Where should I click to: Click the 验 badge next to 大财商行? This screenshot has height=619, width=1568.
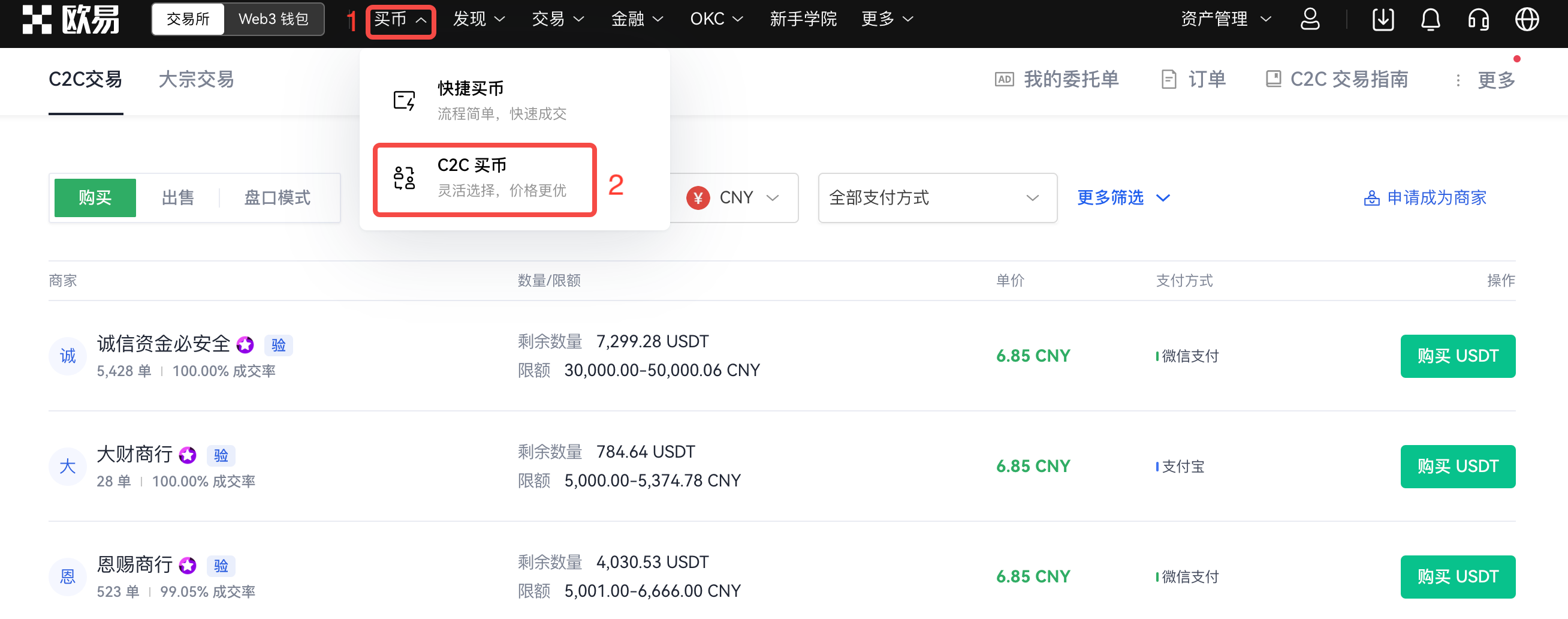pyautogui.click(x=221, y=455)
